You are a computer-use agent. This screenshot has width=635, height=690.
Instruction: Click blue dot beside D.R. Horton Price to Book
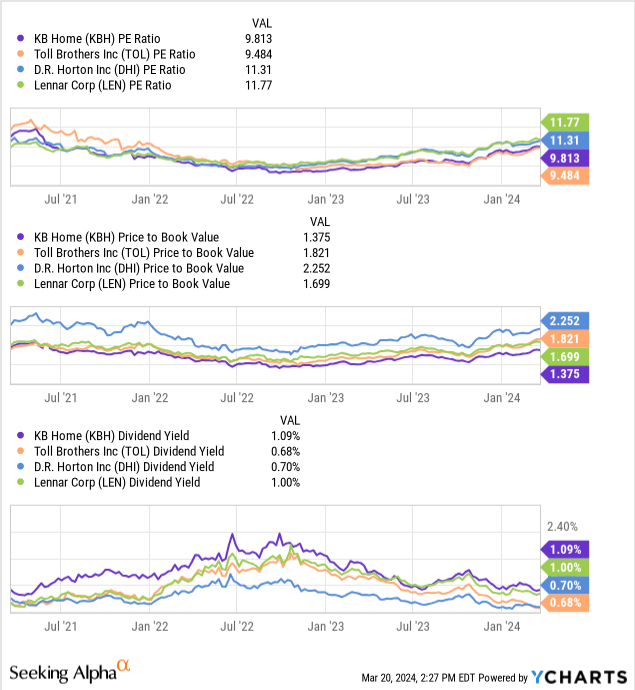tap(20, 268)
